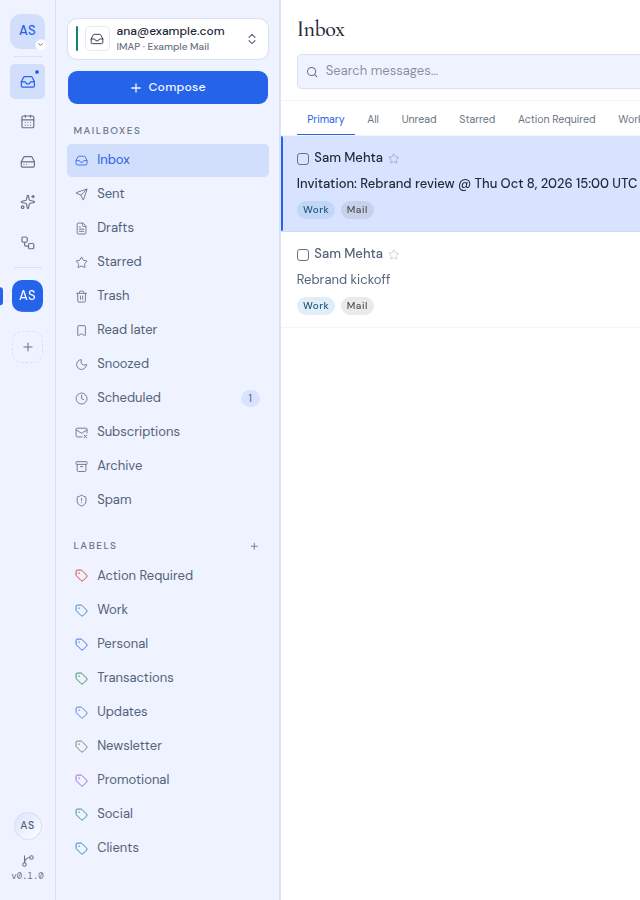
Task: Open the workflows icon in the left rail
Action: point(28,243)
